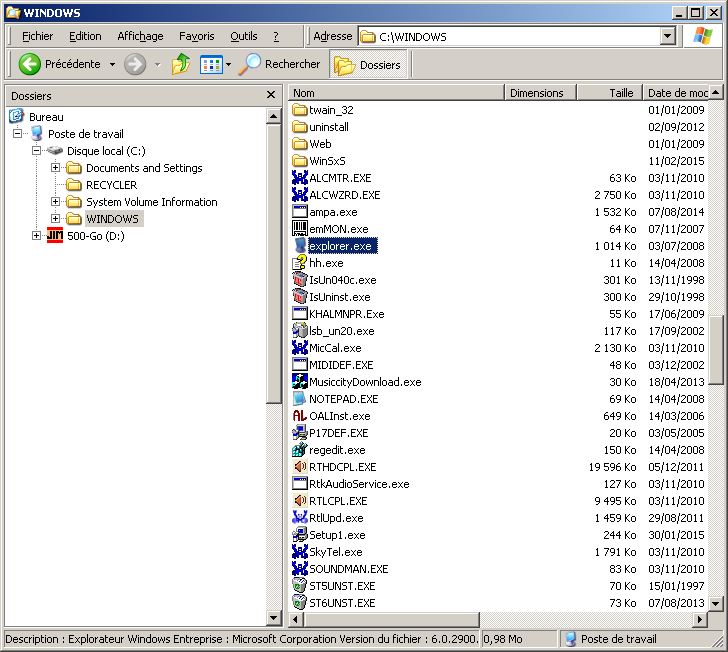Viewport: 728px width, 652px height.
Task: Click the Up one folder icon
Action: 181,64
